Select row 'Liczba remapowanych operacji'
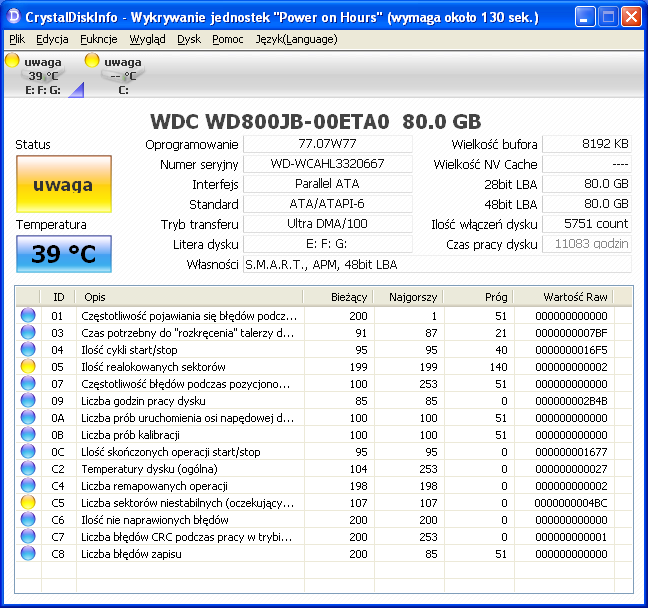This screenshot has height=608, width=648. 324,486
